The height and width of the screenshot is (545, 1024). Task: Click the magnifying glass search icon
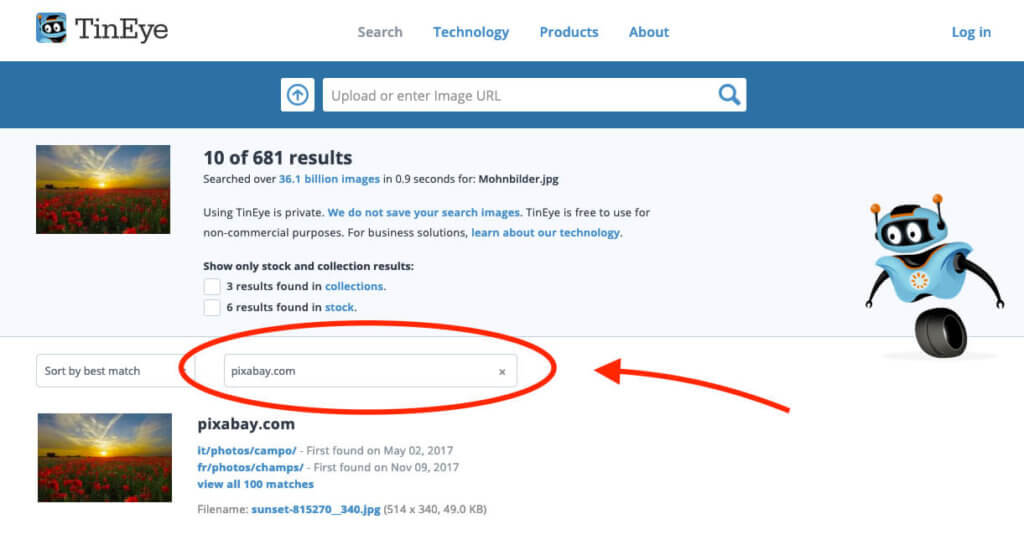[x=729, y=95]
